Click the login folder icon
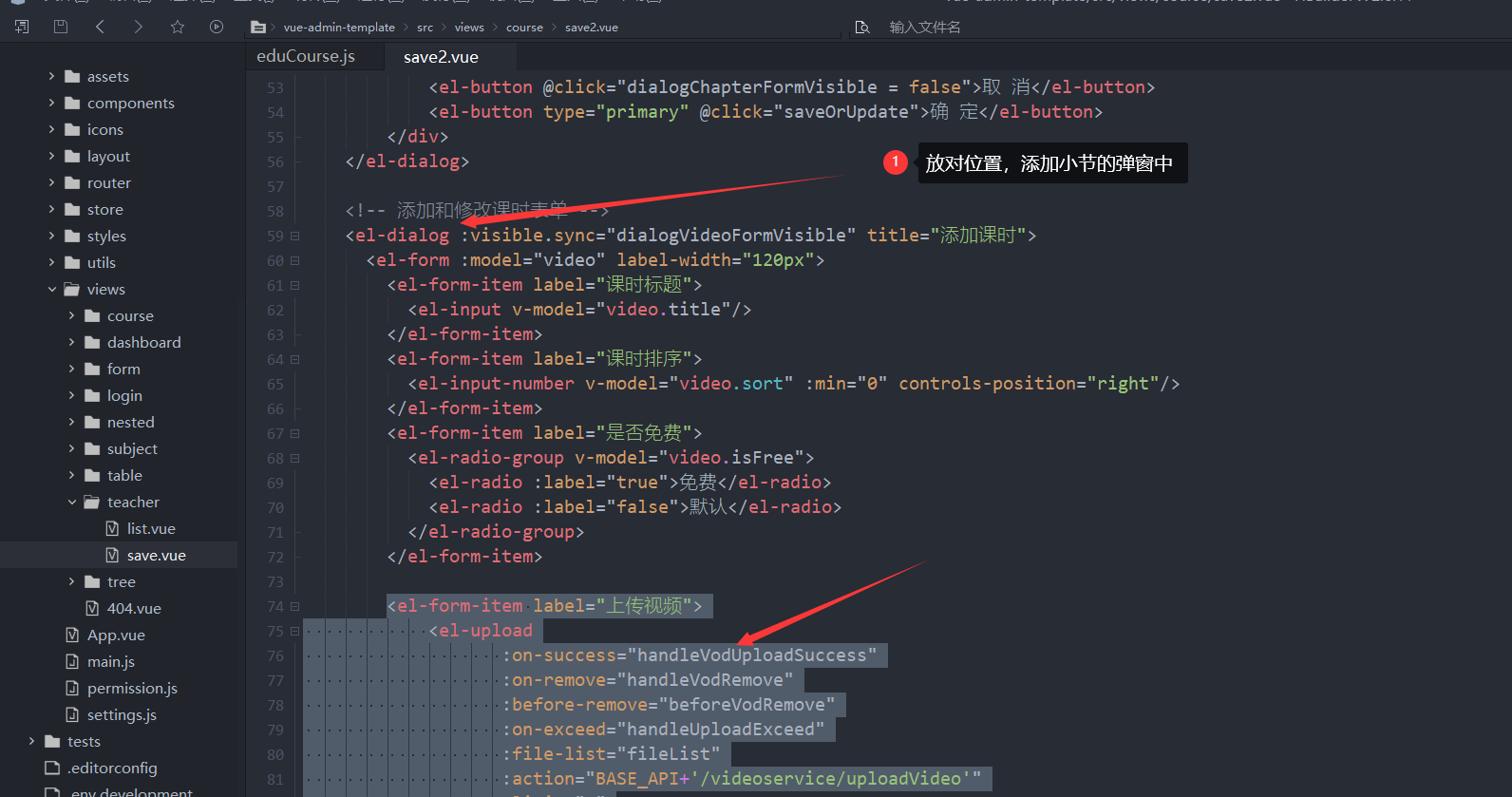Image resolution: width=1512 pixels, height=797 pixels. pyautogui.click(x=92, y=395)
